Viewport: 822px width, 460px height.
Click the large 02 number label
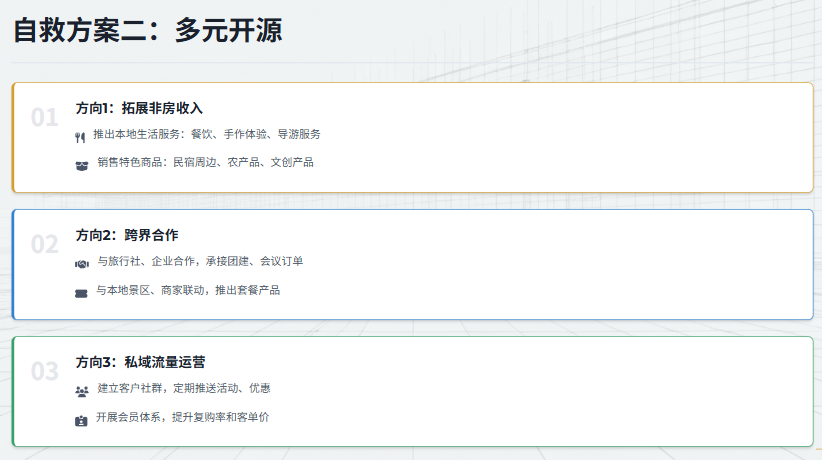(x=44, y=245)
